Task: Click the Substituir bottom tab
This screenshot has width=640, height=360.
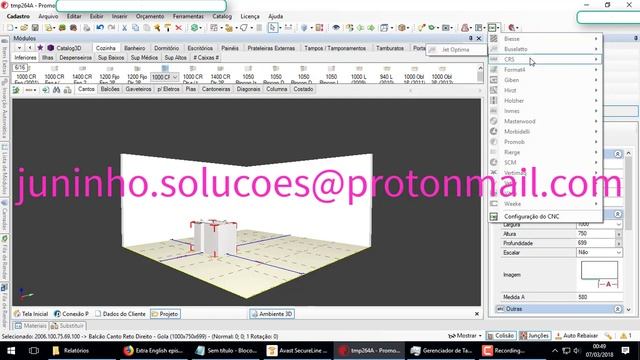Action: point(68,326)
